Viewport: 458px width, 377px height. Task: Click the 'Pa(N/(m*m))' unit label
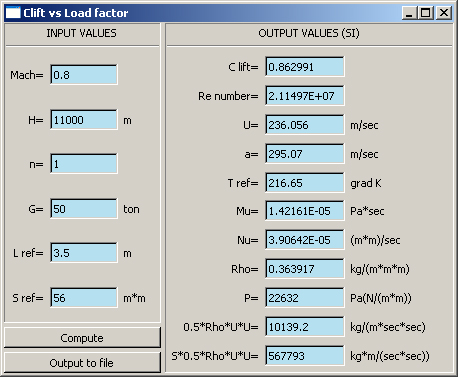coord(381,298)
